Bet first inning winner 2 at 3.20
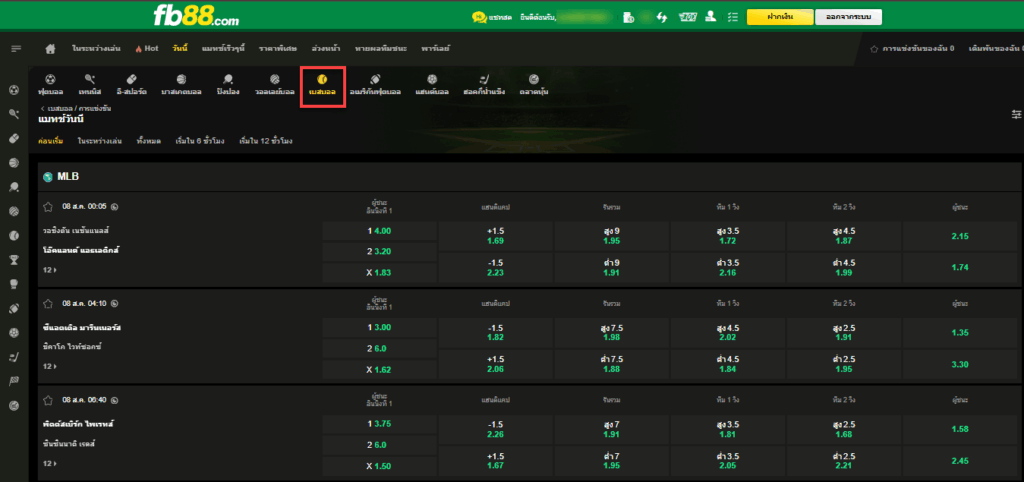Image resolution: width=1024 pixels, height=482 pixels. 379,251
